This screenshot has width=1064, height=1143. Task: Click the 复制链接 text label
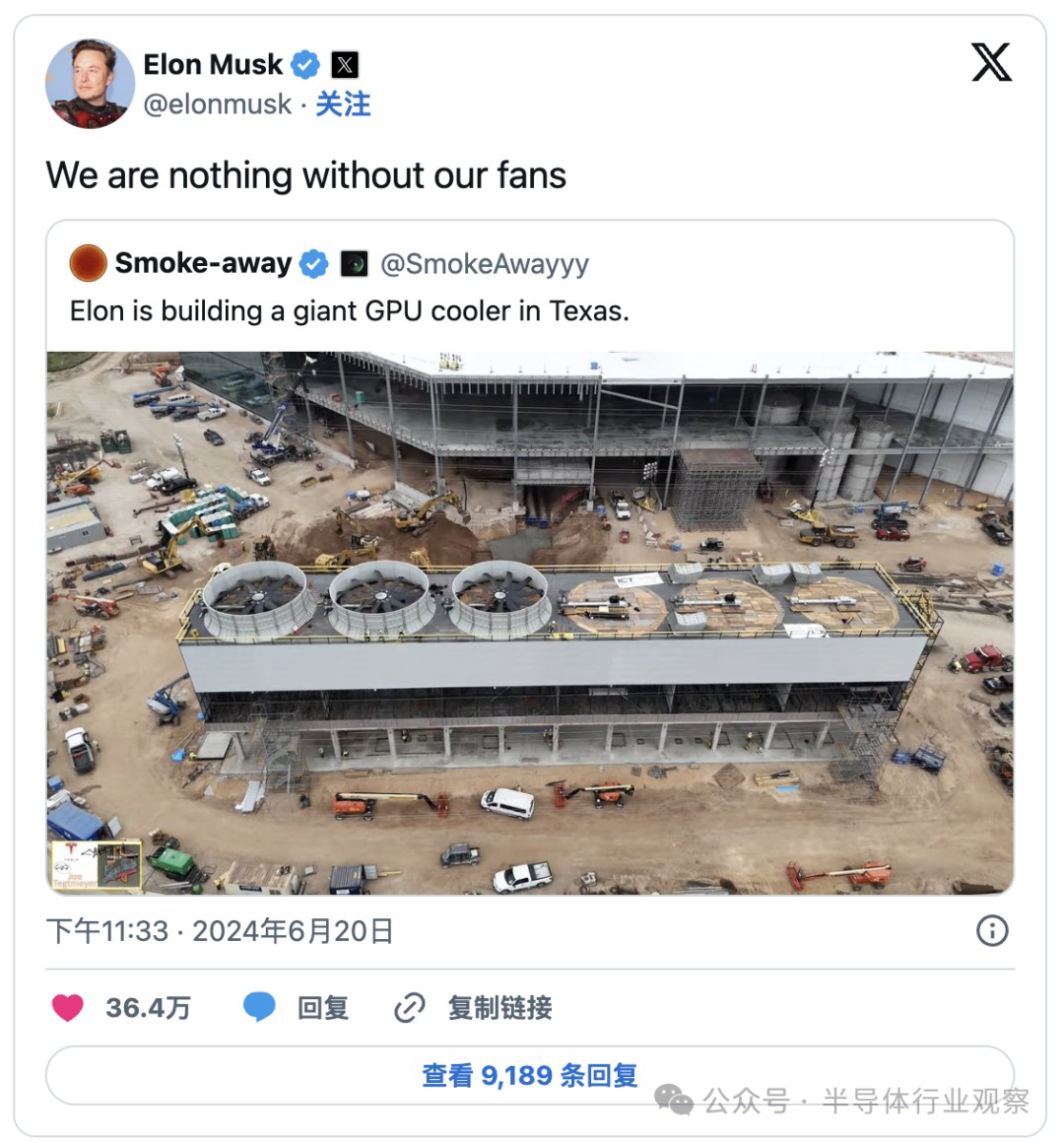(x=499, y=1008)
